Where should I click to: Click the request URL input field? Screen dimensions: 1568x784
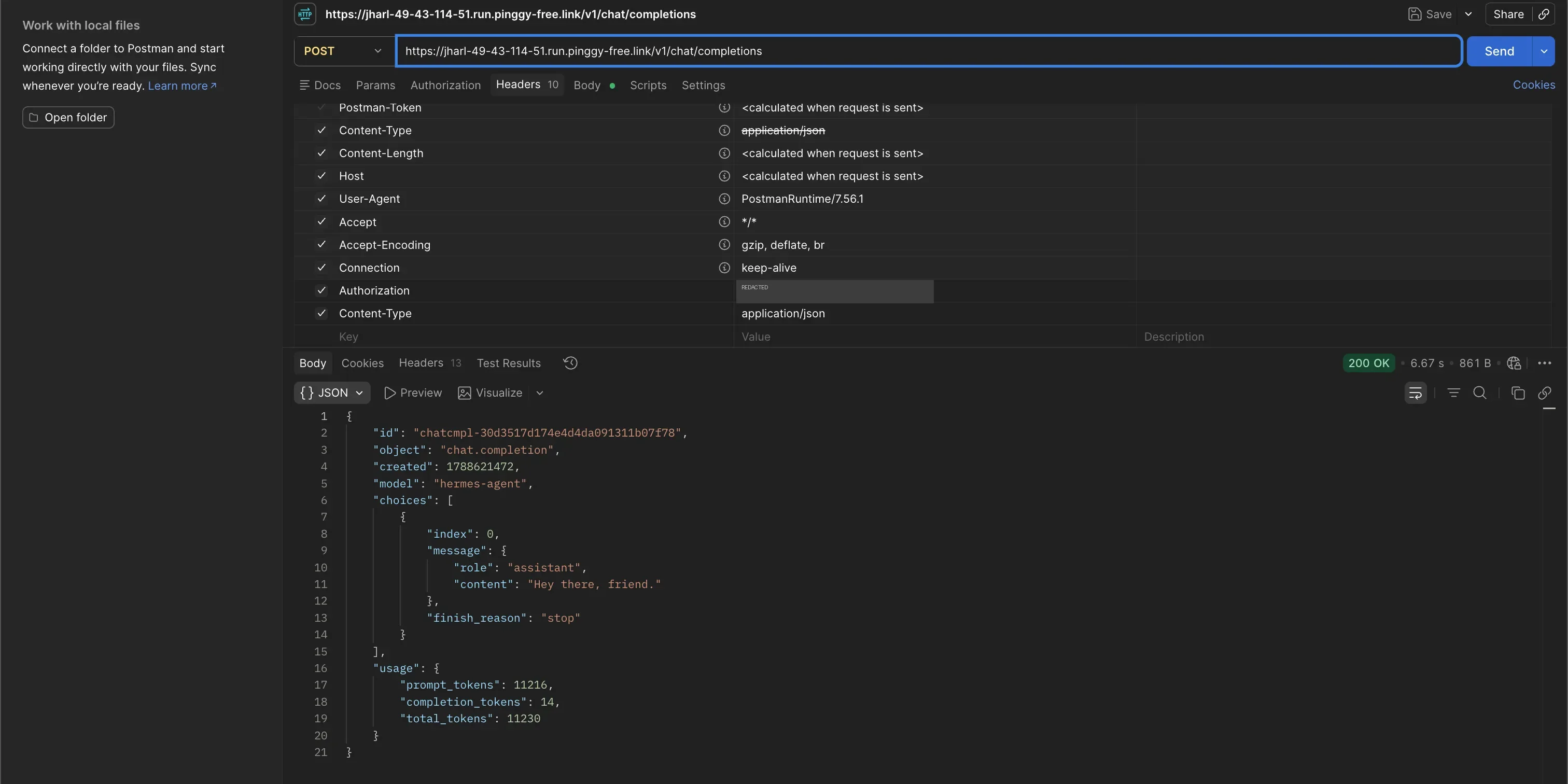pyautogui.click(x=929, y=51)
